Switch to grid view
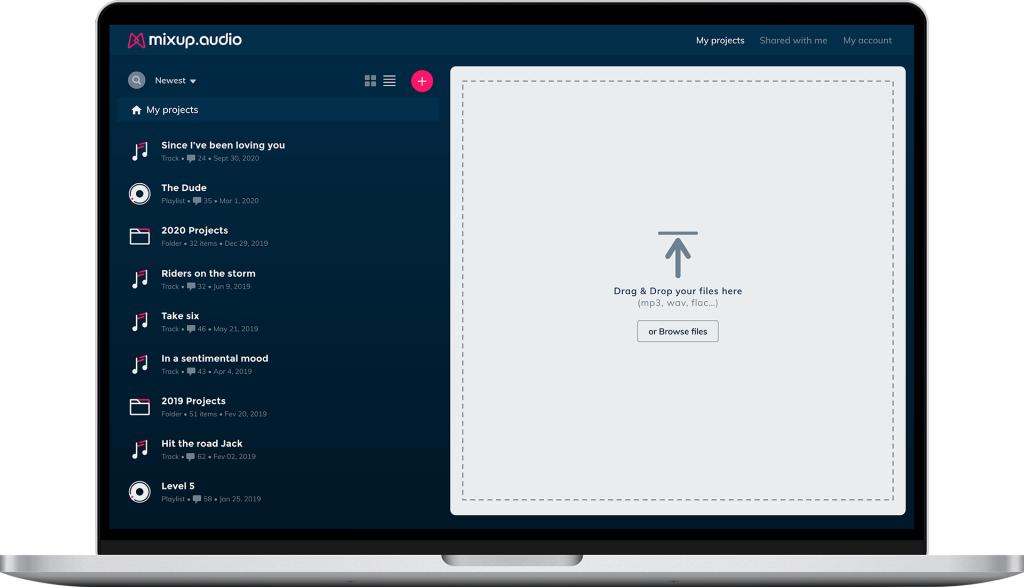The width and height of the screenshot is (1024, 587). [x=370, y=80]
